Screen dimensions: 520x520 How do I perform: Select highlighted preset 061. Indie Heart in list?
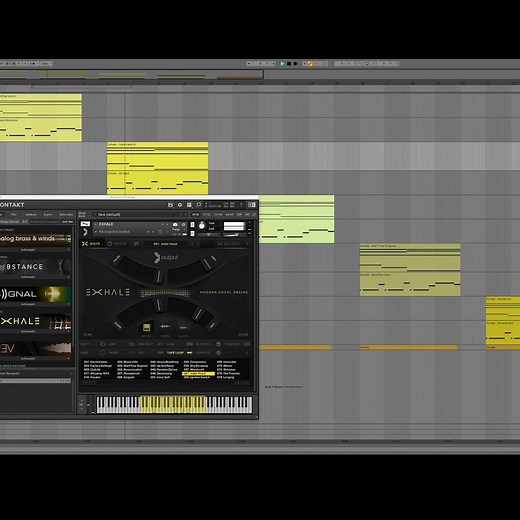[x=198, y=374]
